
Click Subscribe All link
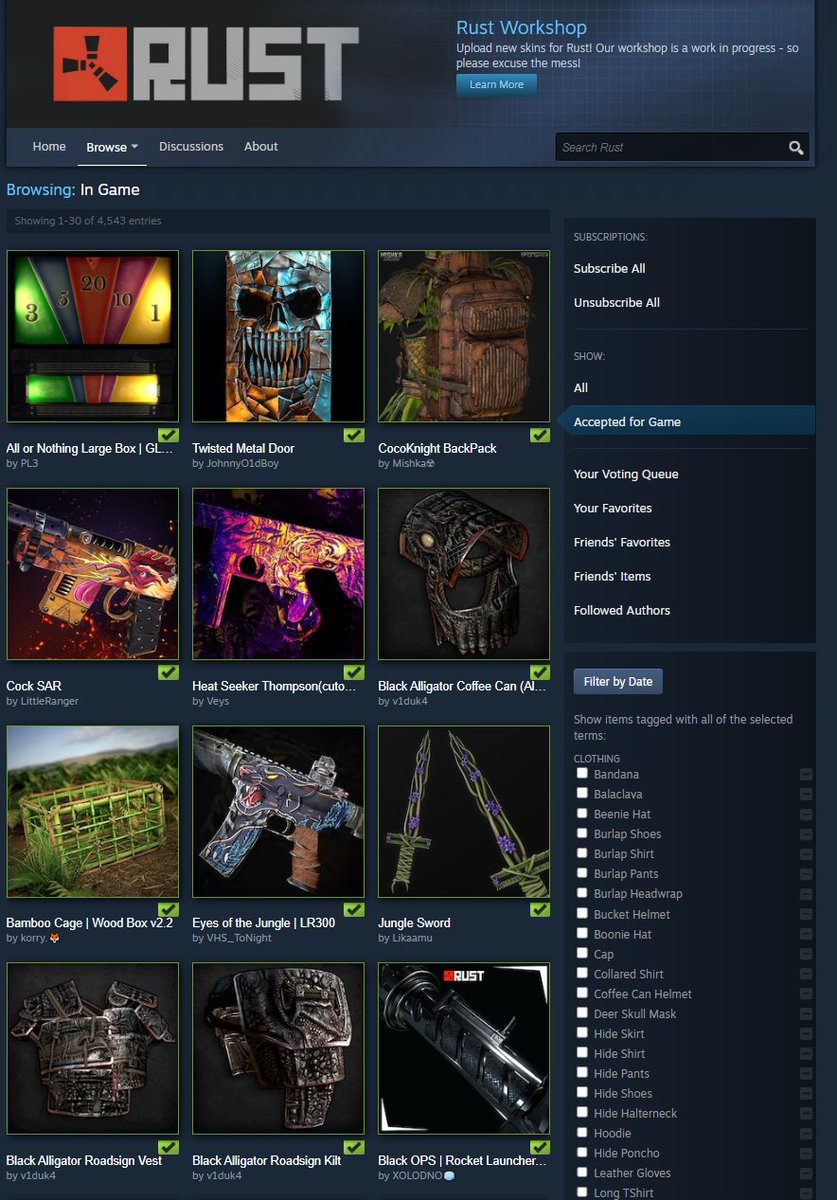[x=609, y=268]
